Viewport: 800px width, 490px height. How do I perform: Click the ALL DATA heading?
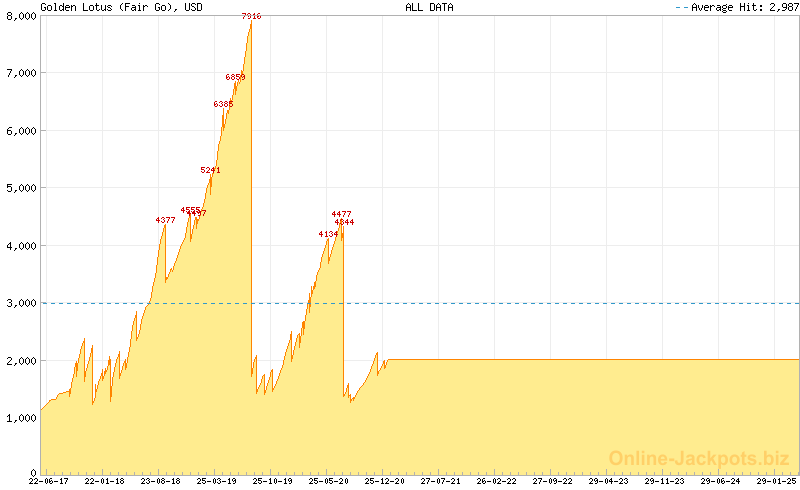point(429,7)
